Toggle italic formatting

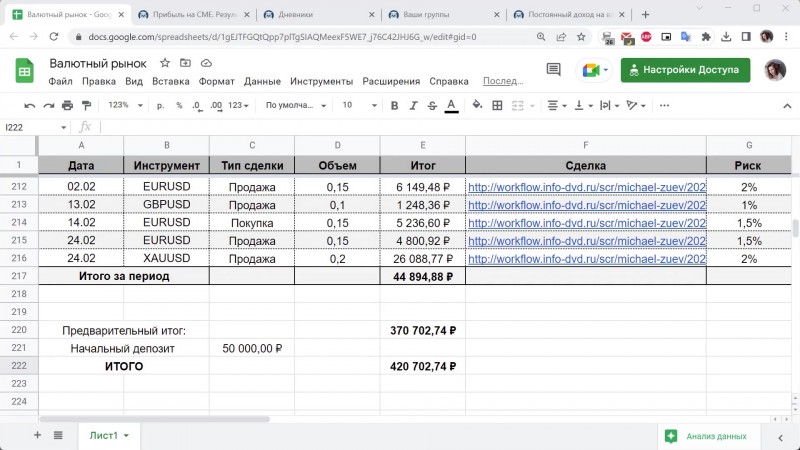(x=413, y=105)
